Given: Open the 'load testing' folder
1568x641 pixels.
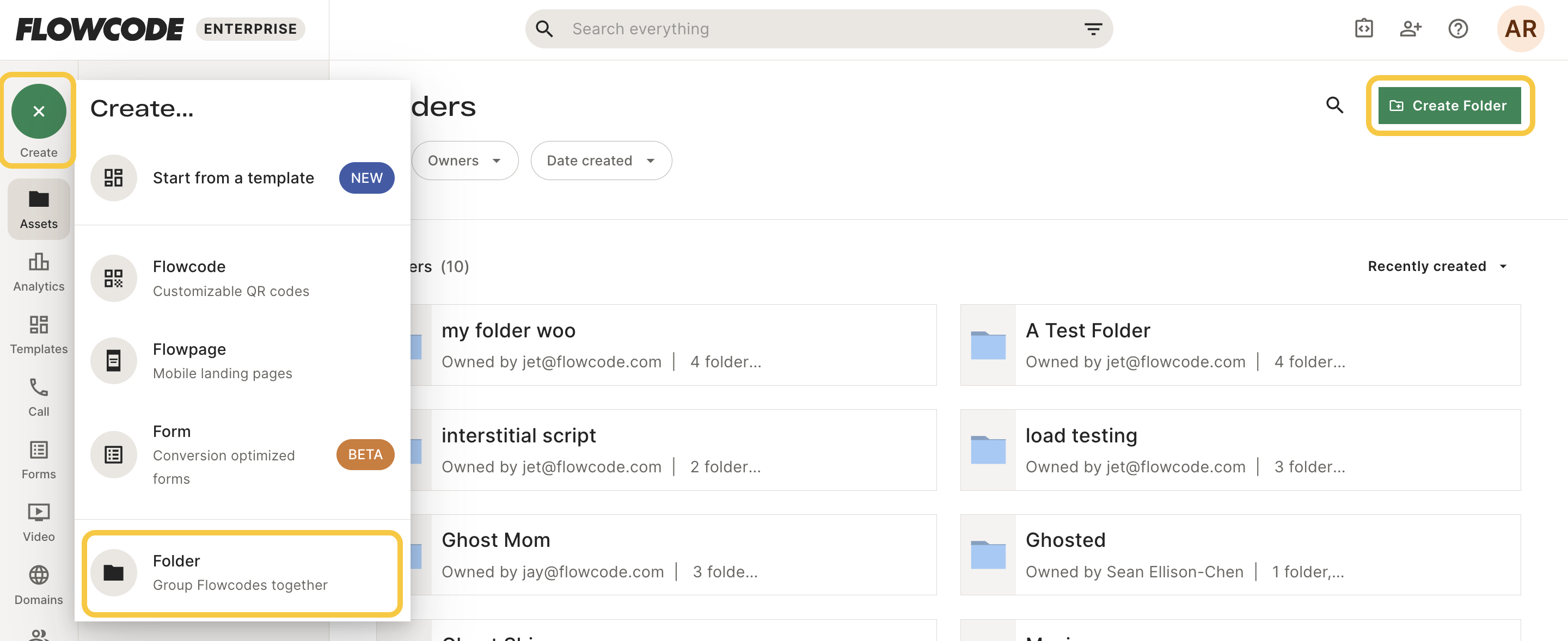Looking at the screenshot, I should tap(1240, 450).
